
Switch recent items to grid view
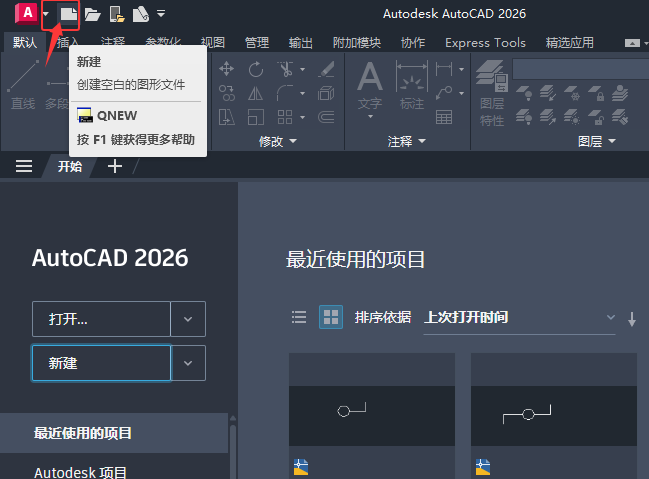tap(331, 317)
